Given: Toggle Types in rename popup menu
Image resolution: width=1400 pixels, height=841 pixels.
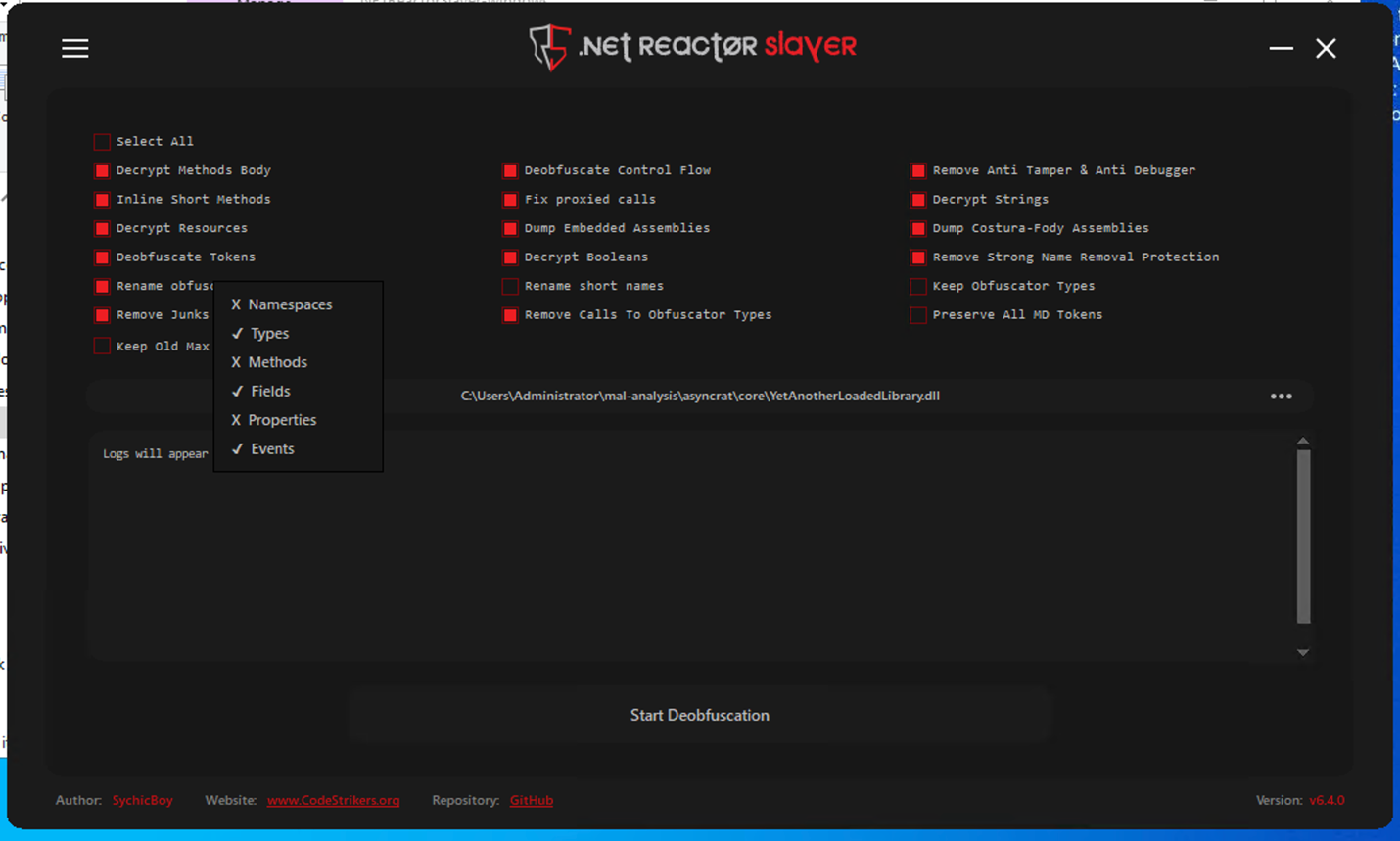Looking at the screenshot, I should pos(298,333).
